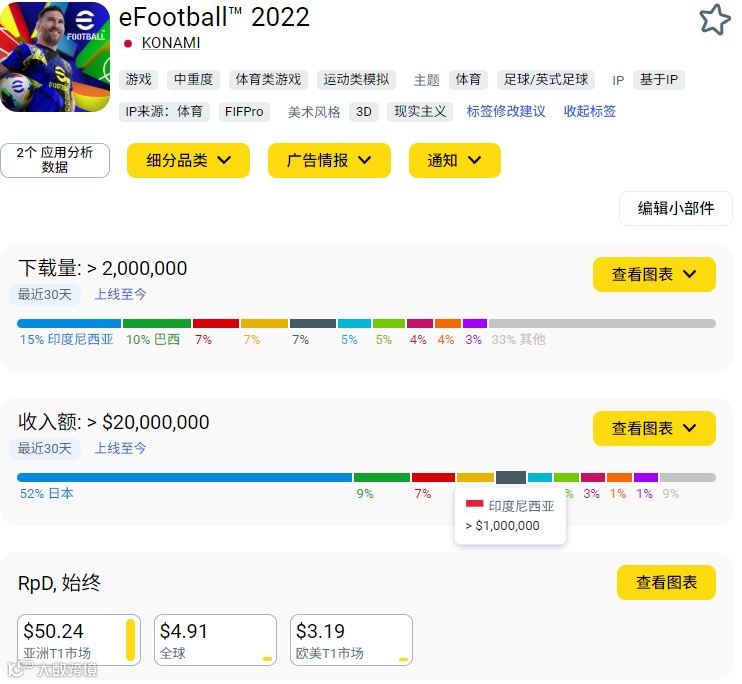Select 最近30天 tab under 收入额
Viewport: 742px width, 684px height.
[44, 448]
